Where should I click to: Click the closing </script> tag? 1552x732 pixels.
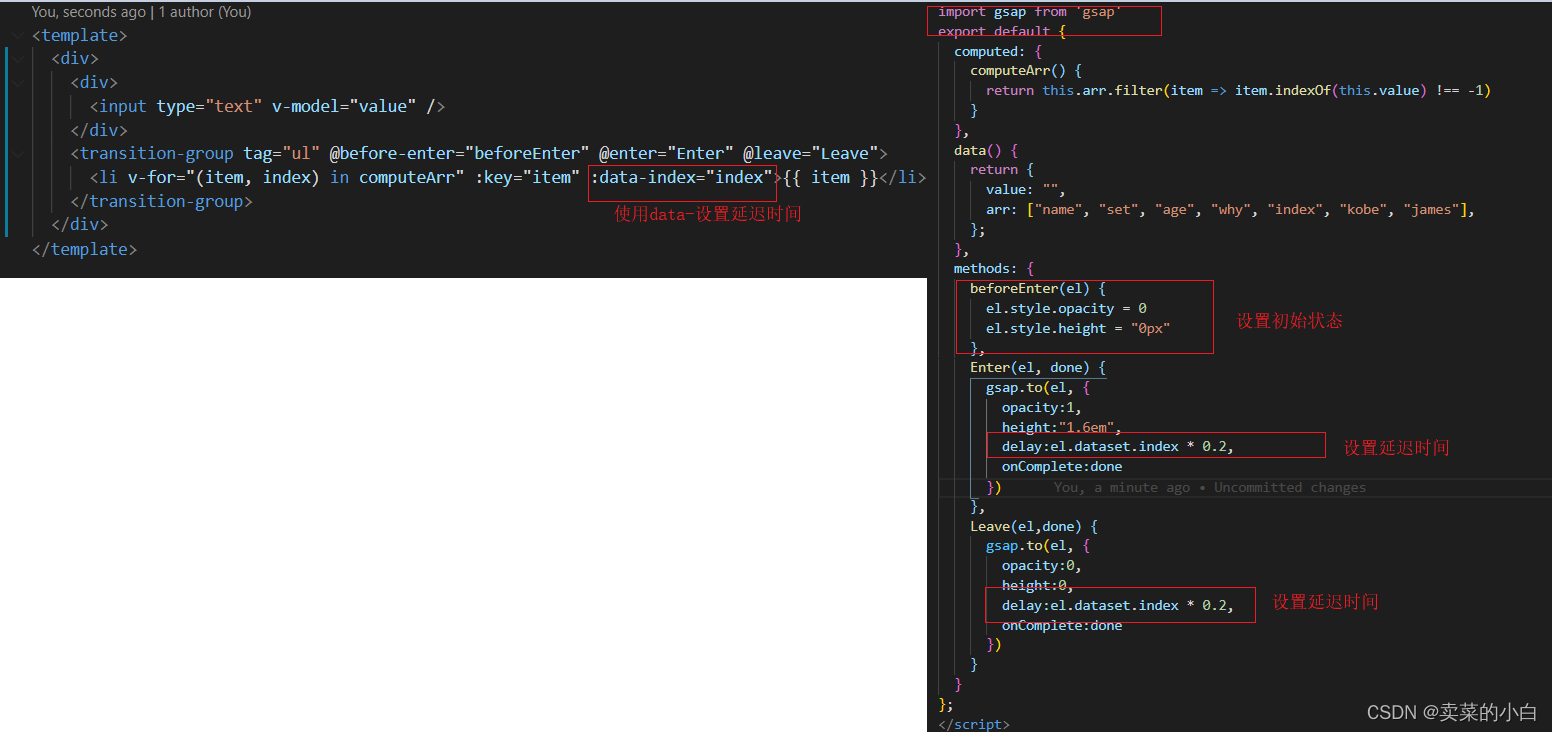(x=974, y=724)
